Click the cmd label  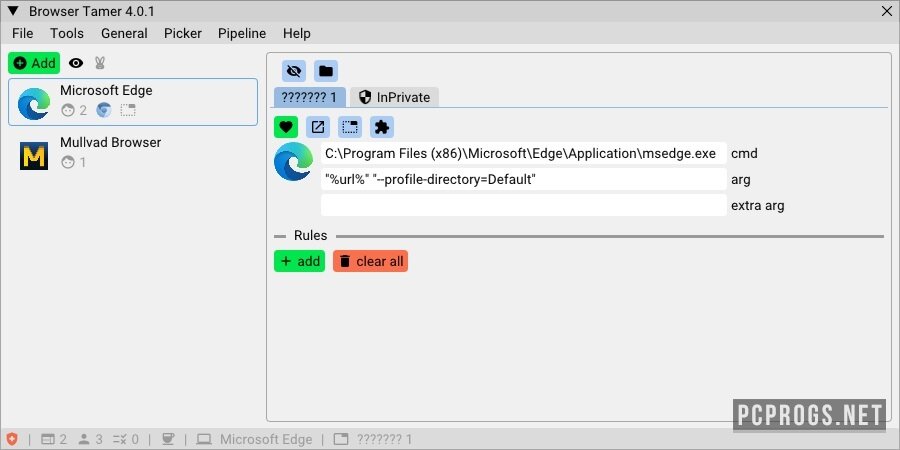coord(744,153)
